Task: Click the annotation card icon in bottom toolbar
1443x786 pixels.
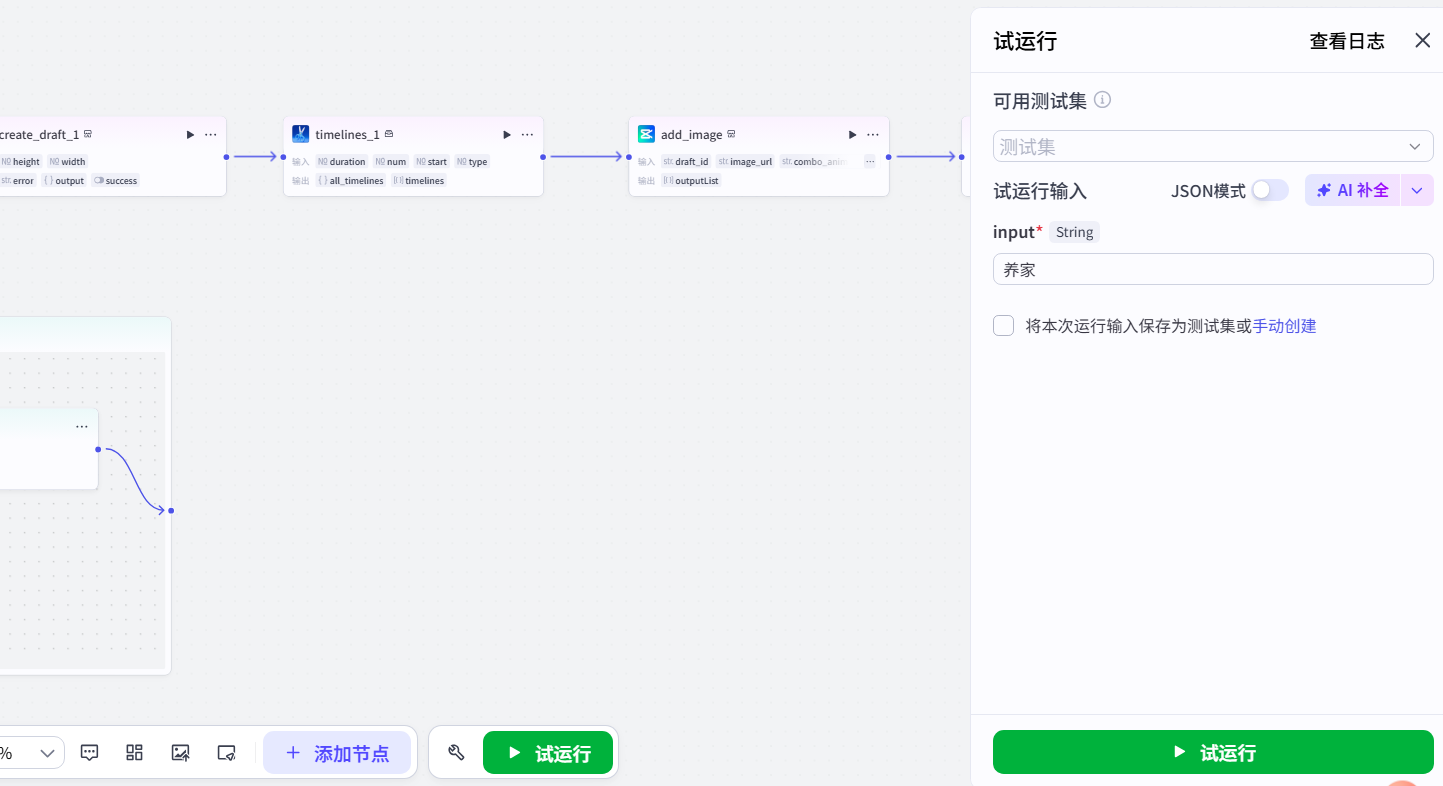Action: 226,752
